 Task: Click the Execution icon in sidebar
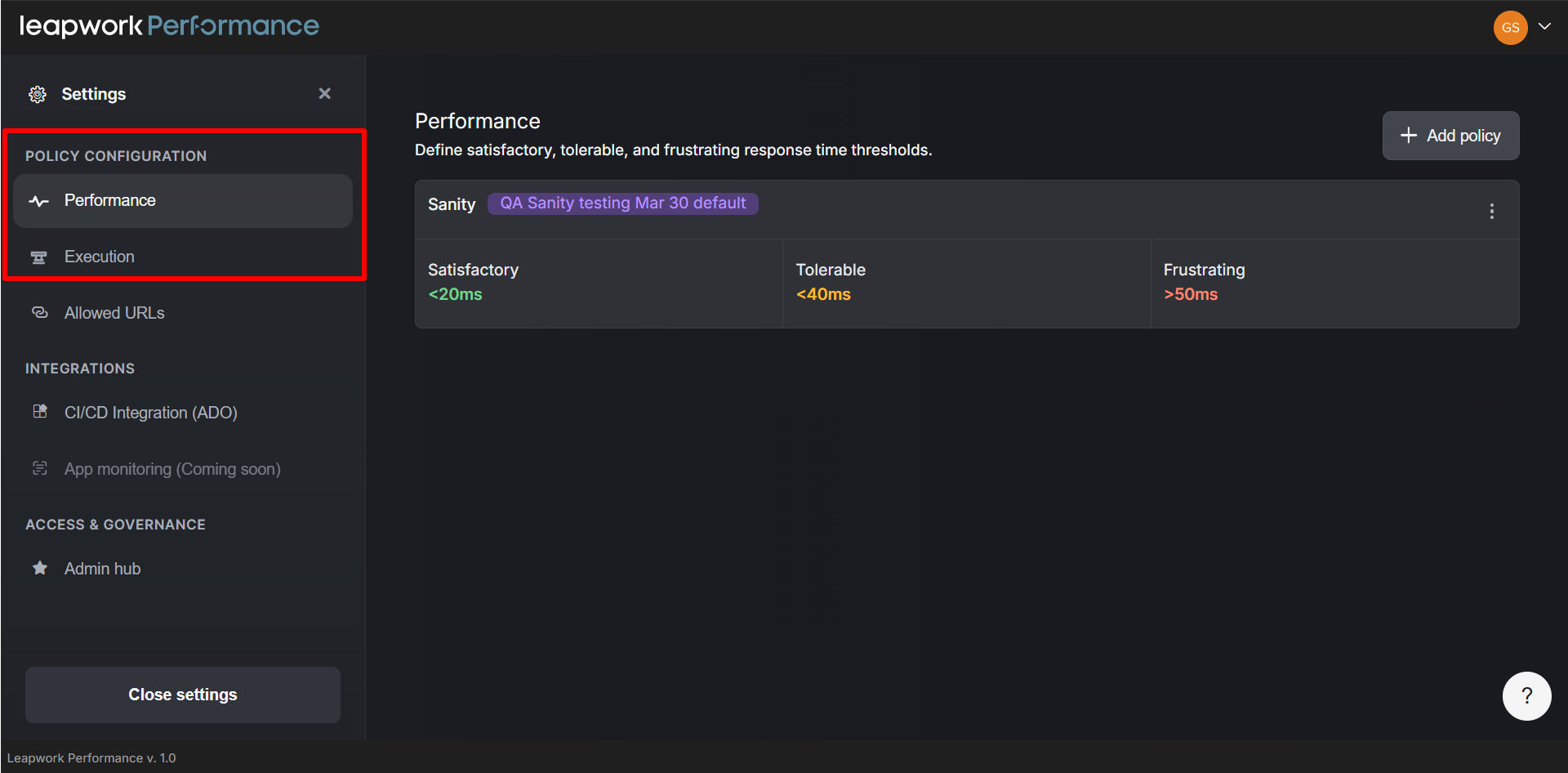pyautogui.click(x=39, y=257)
